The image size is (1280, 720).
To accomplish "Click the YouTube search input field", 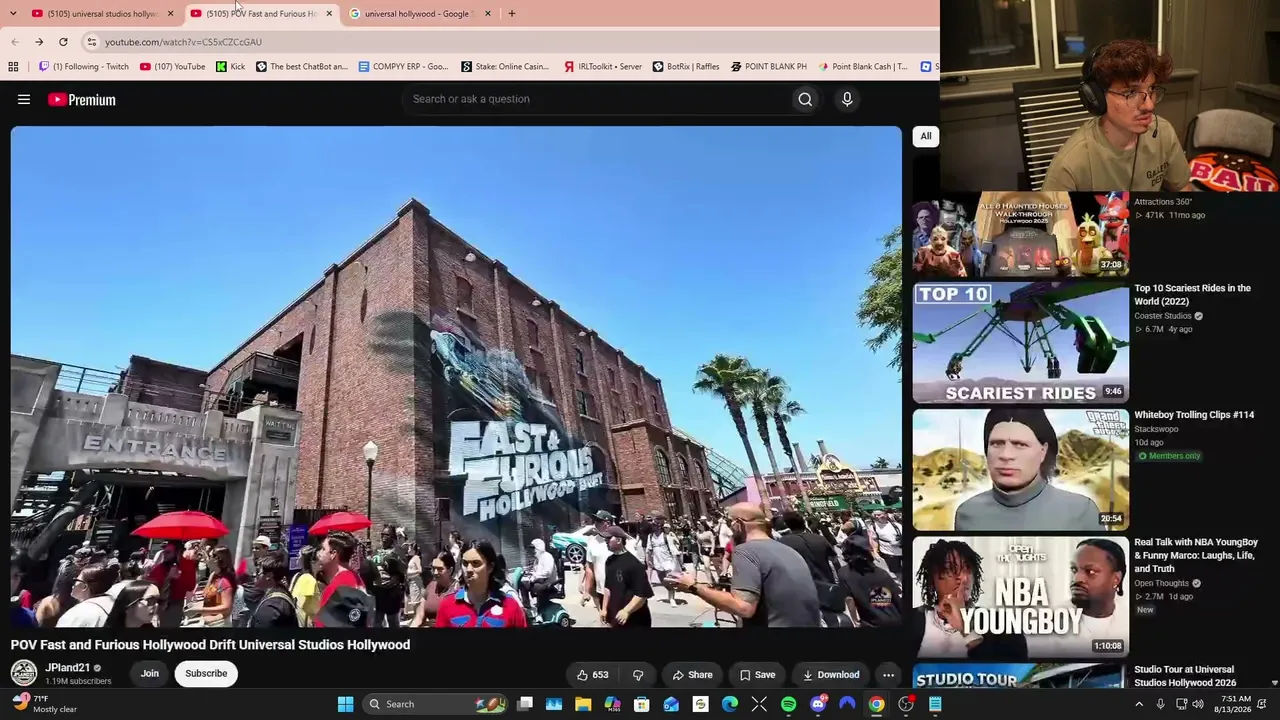I will 596,99.
